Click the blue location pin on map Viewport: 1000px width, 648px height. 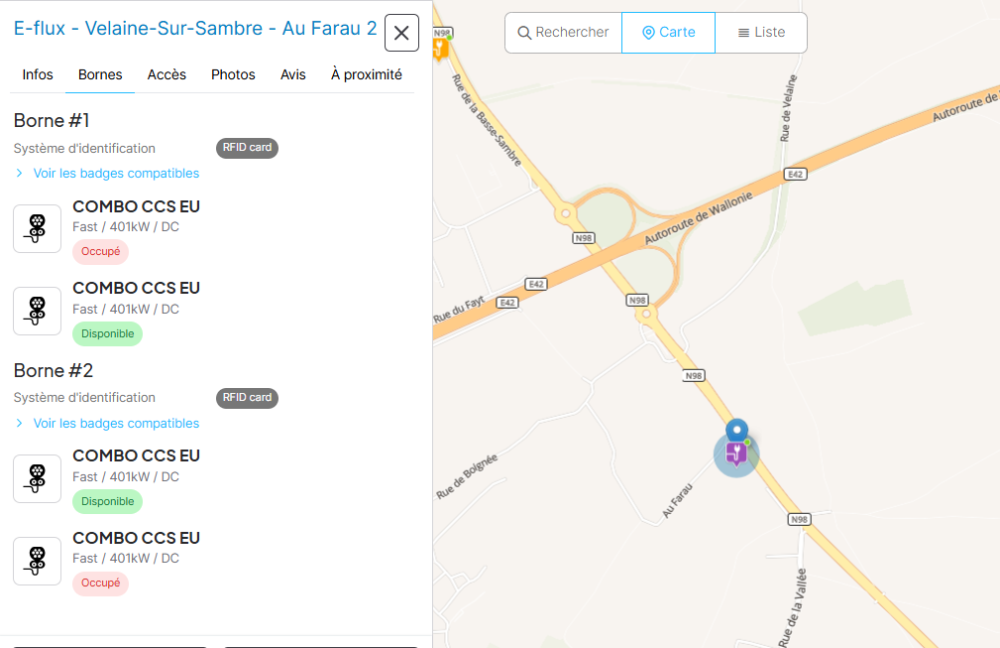737,430
